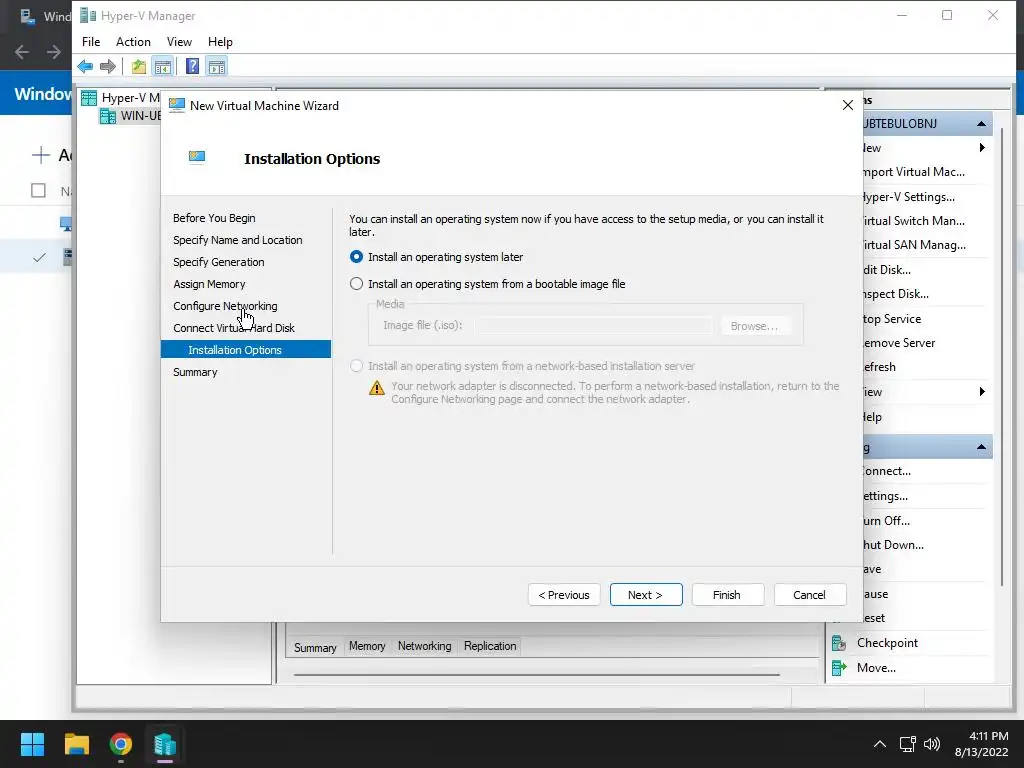
Task: Click the up one level folder icon
Action: click(138, 66)
